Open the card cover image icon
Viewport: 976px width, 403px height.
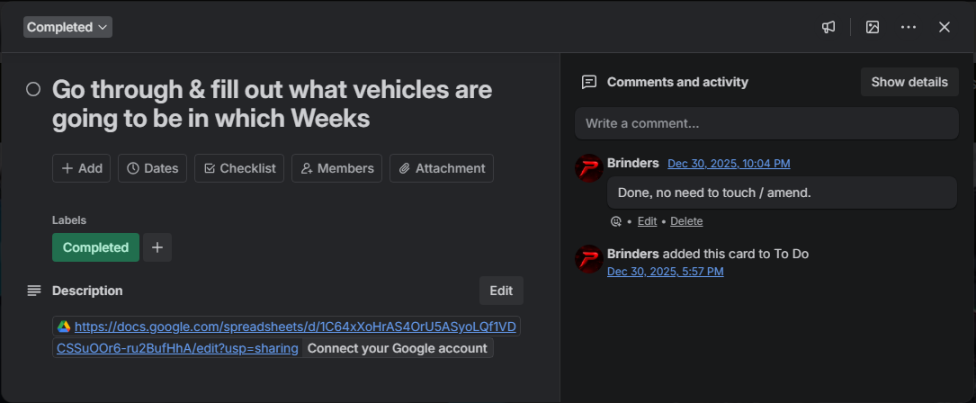tap(873, 27)
